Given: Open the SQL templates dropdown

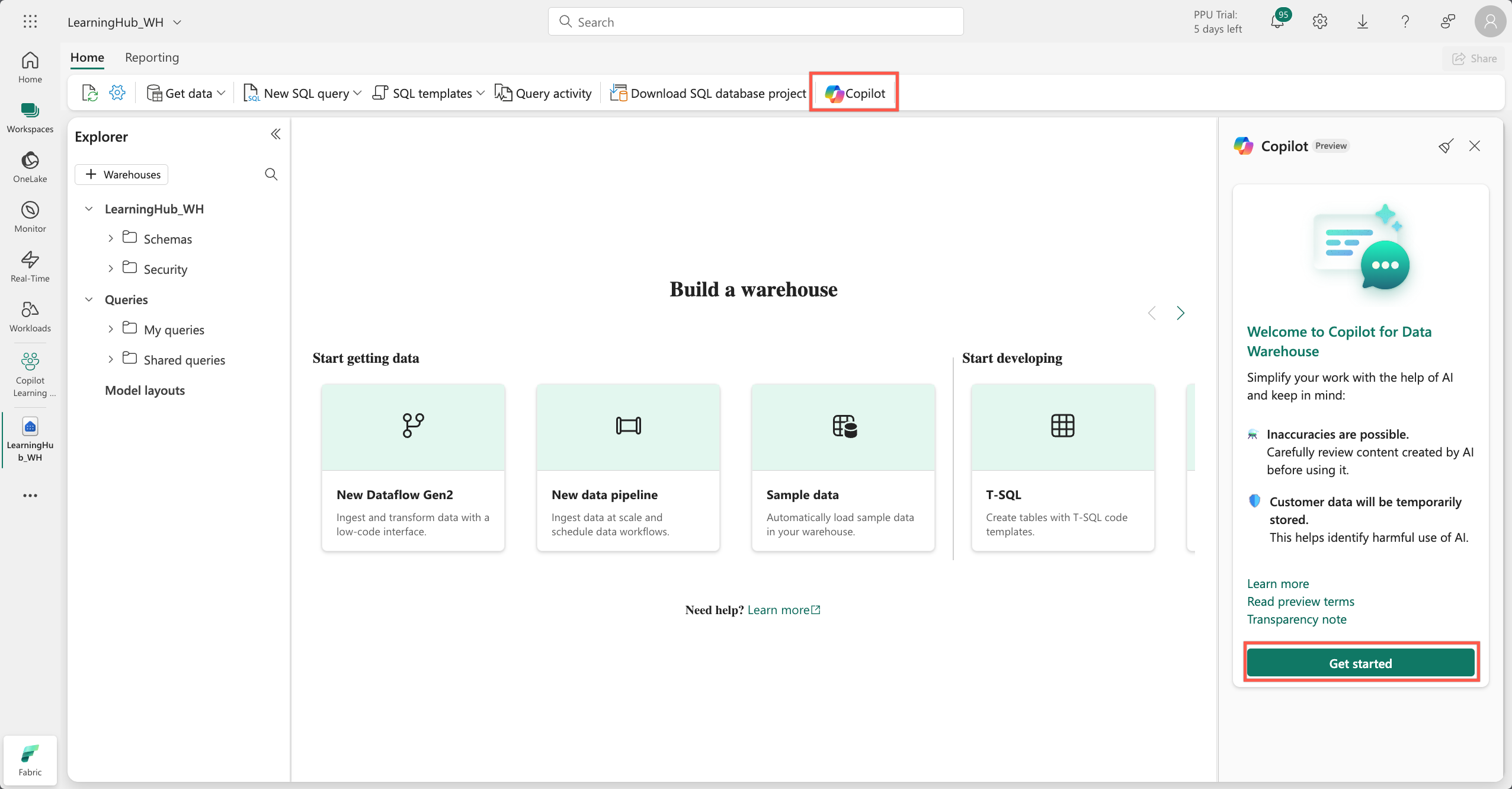Looking at the screenshot, I should [428, 93].
